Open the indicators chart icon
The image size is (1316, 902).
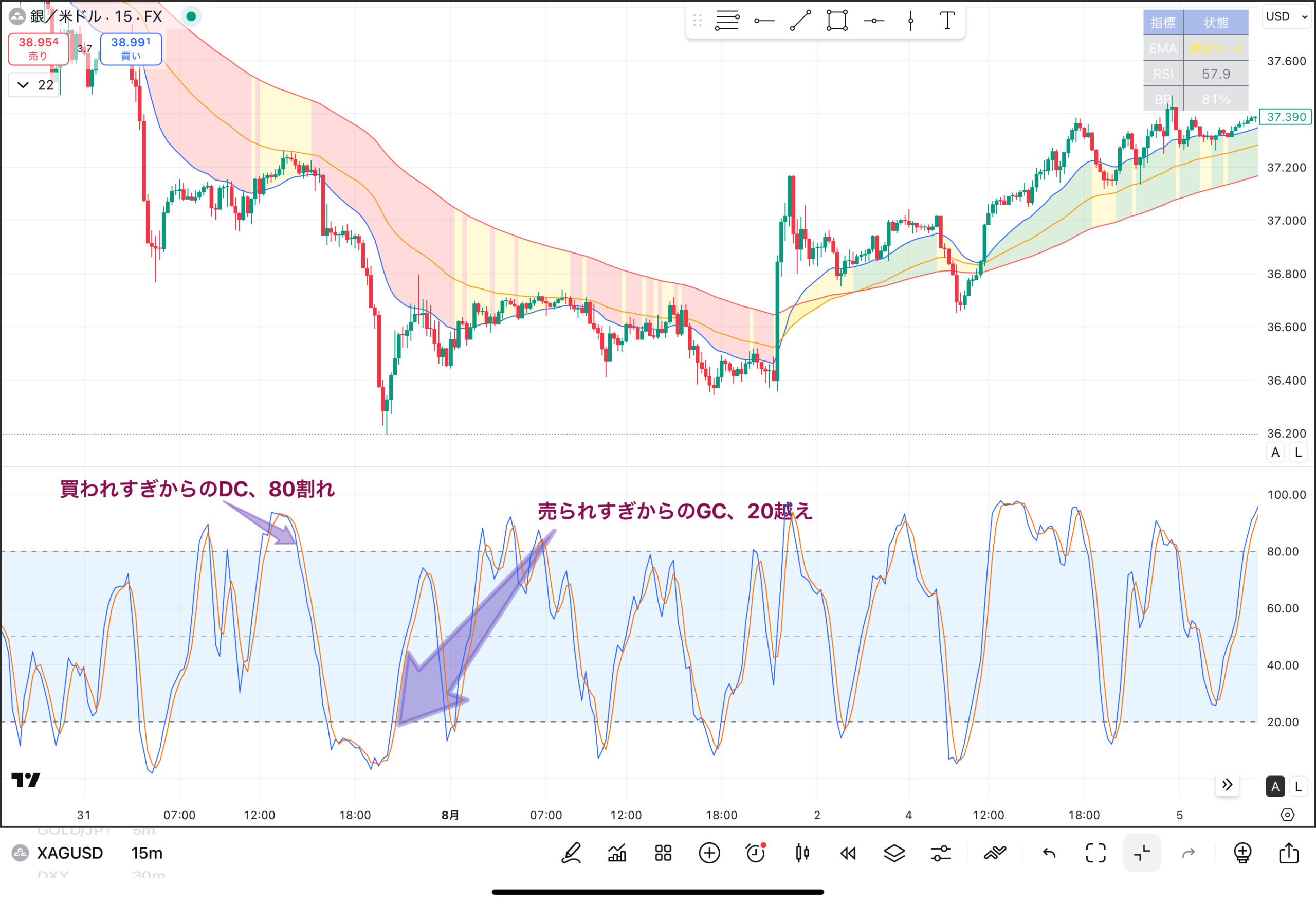(617, 853)
